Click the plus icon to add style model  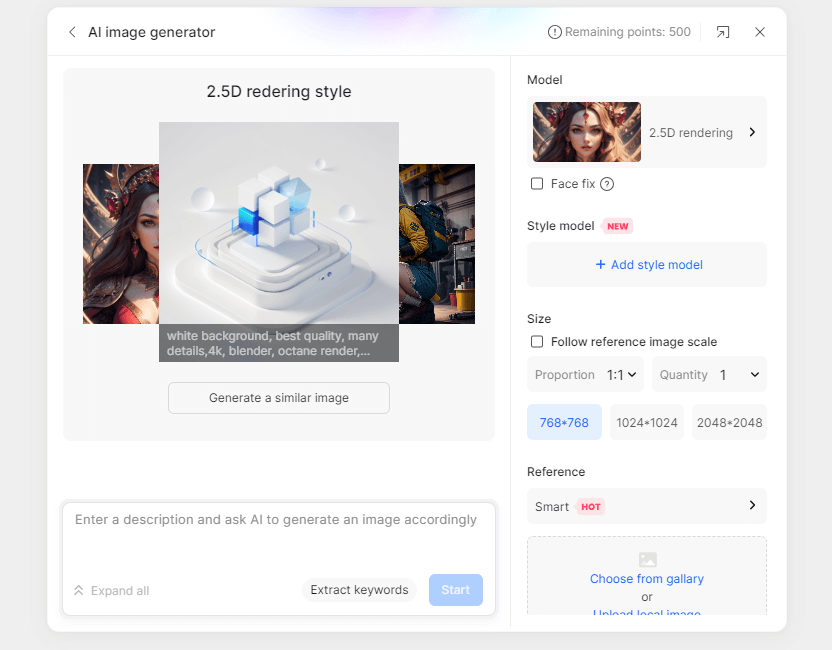pyautogui.click(x=600, y=264)
